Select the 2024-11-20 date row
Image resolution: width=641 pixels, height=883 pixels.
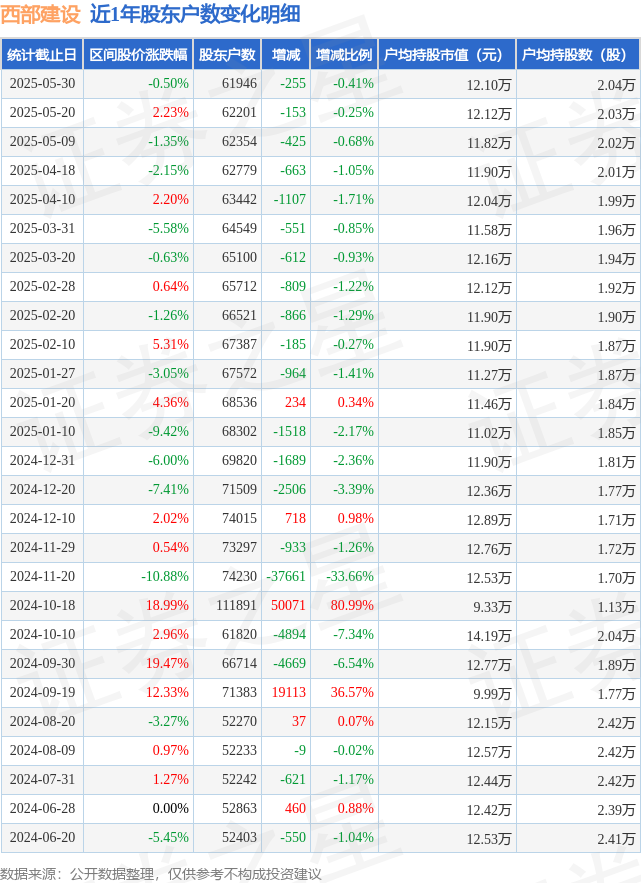point(320,577)
